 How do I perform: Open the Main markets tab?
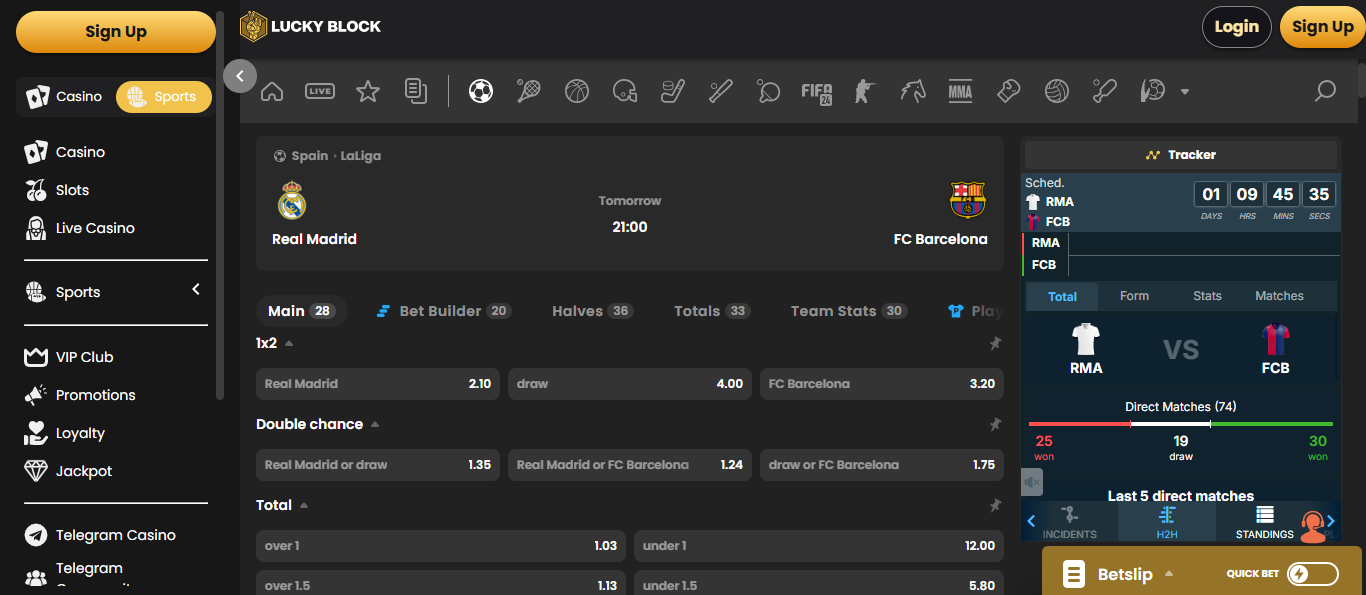tap(300, 311)
